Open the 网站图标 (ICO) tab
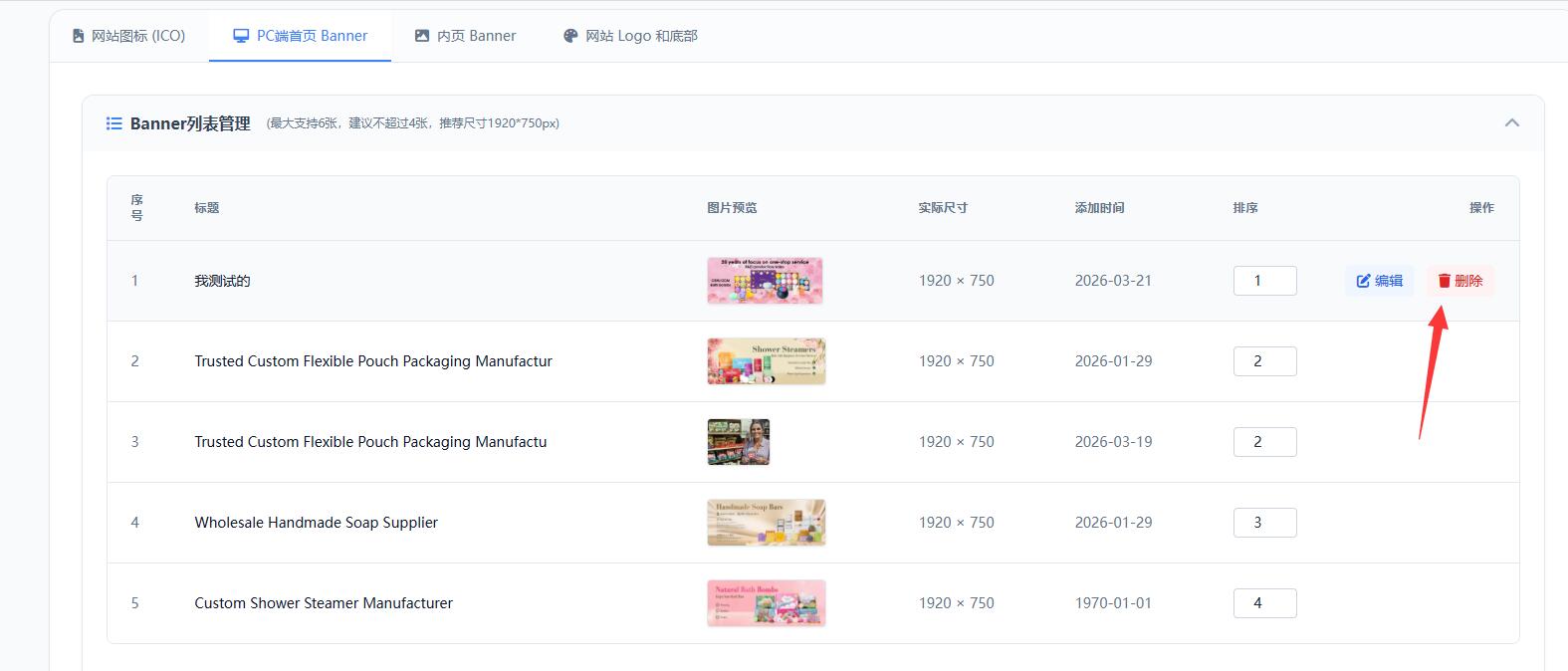 [128, 36]
